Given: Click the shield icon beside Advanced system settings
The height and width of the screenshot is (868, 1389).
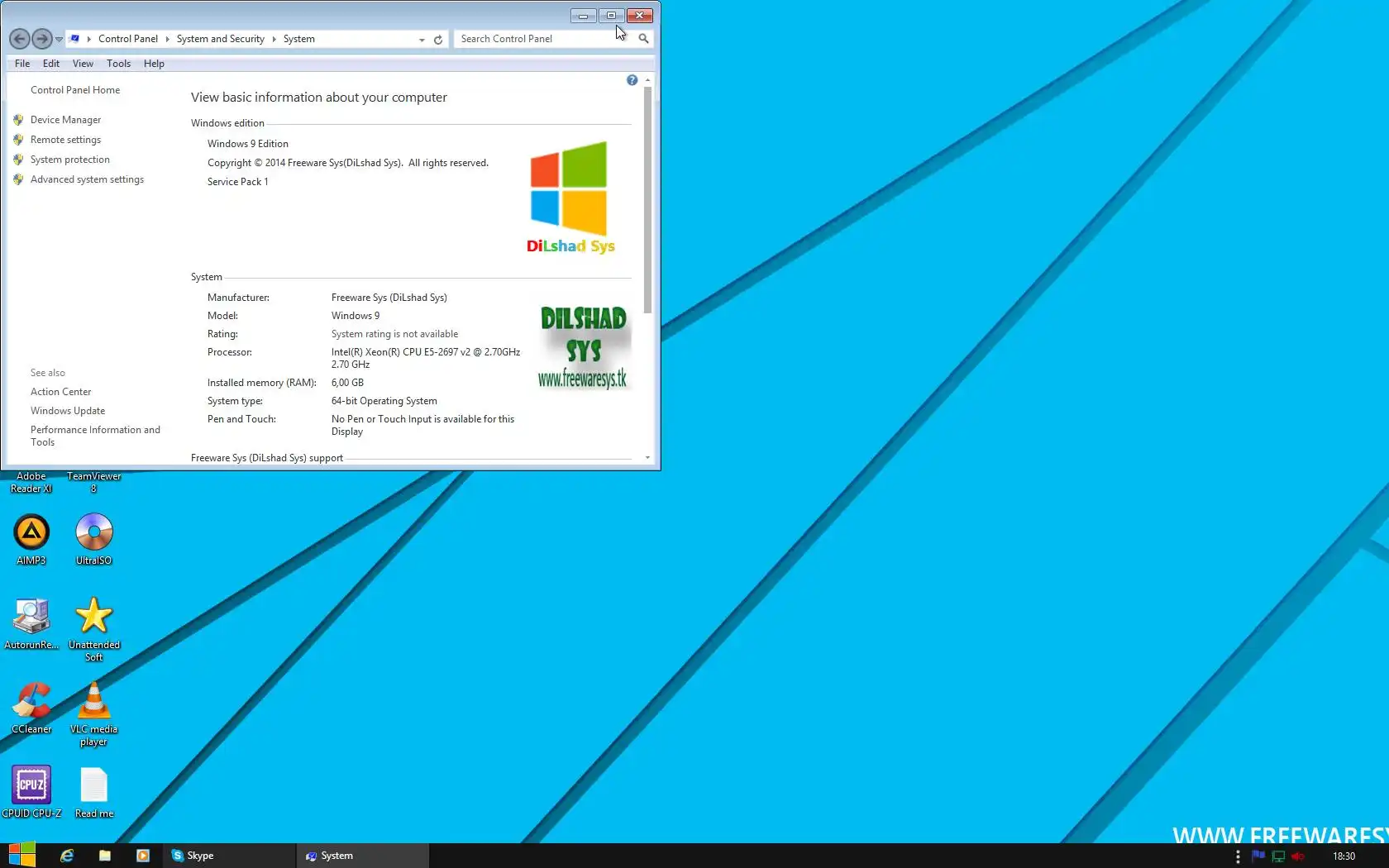Looking at the screenshot, I should [18, 179].
